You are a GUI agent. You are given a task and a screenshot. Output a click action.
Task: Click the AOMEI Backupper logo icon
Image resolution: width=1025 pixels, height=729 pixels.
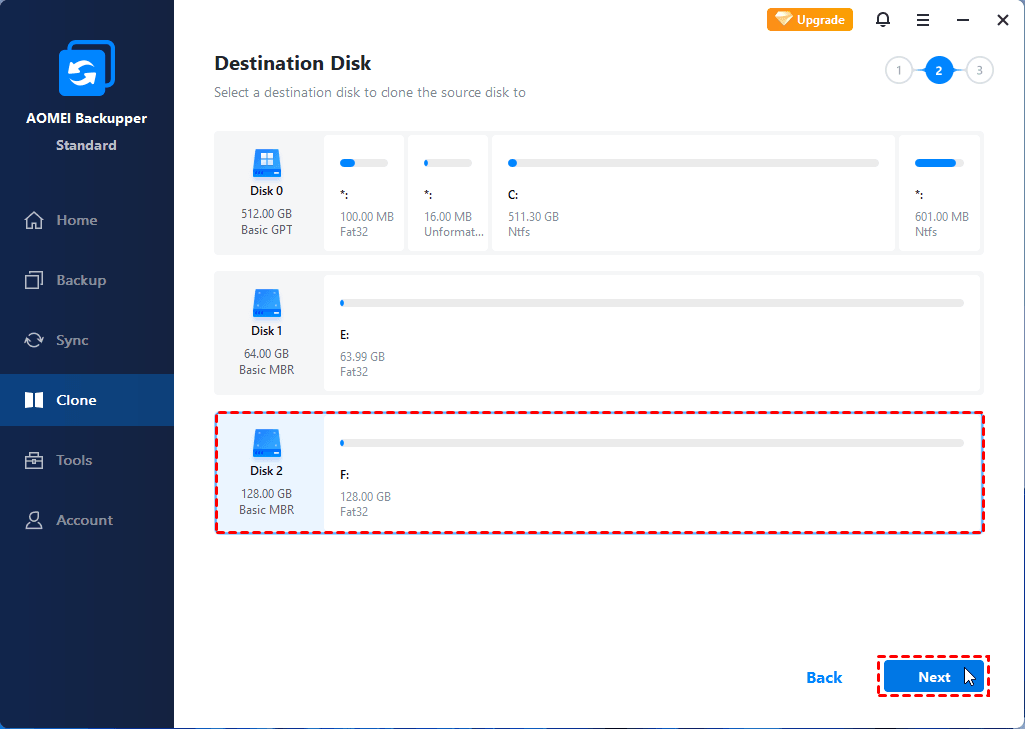tap(87, 68)
